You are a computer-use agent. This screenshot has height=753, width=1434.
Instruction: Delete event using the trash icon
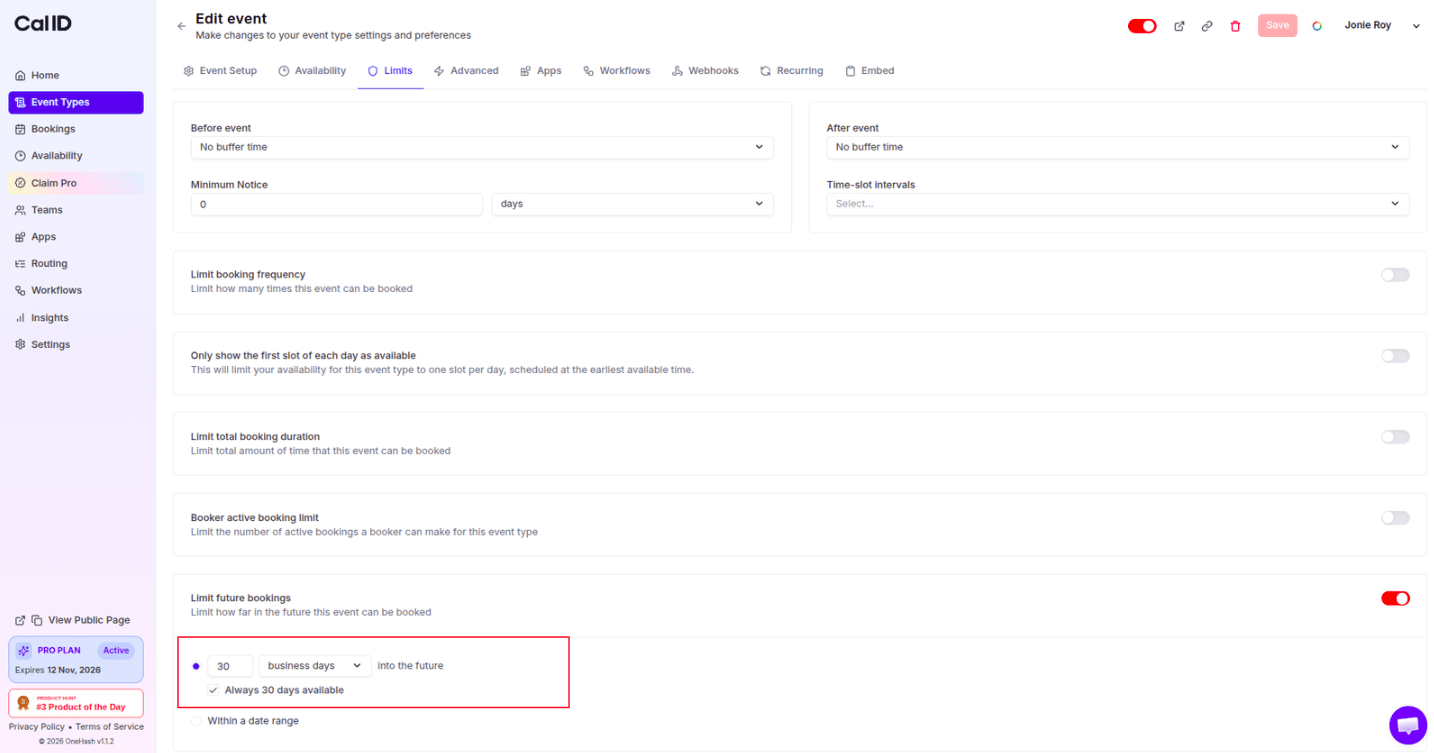point(1235,26)
